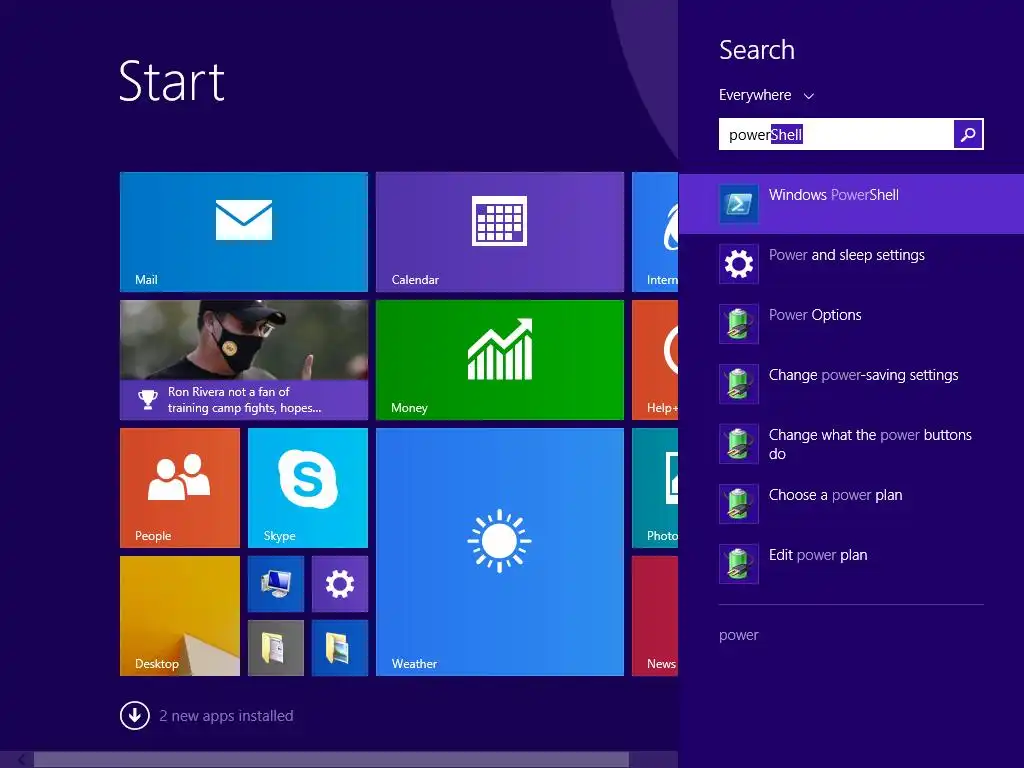
Task: Select Edit power plan result
Action: tap(852, 564)
